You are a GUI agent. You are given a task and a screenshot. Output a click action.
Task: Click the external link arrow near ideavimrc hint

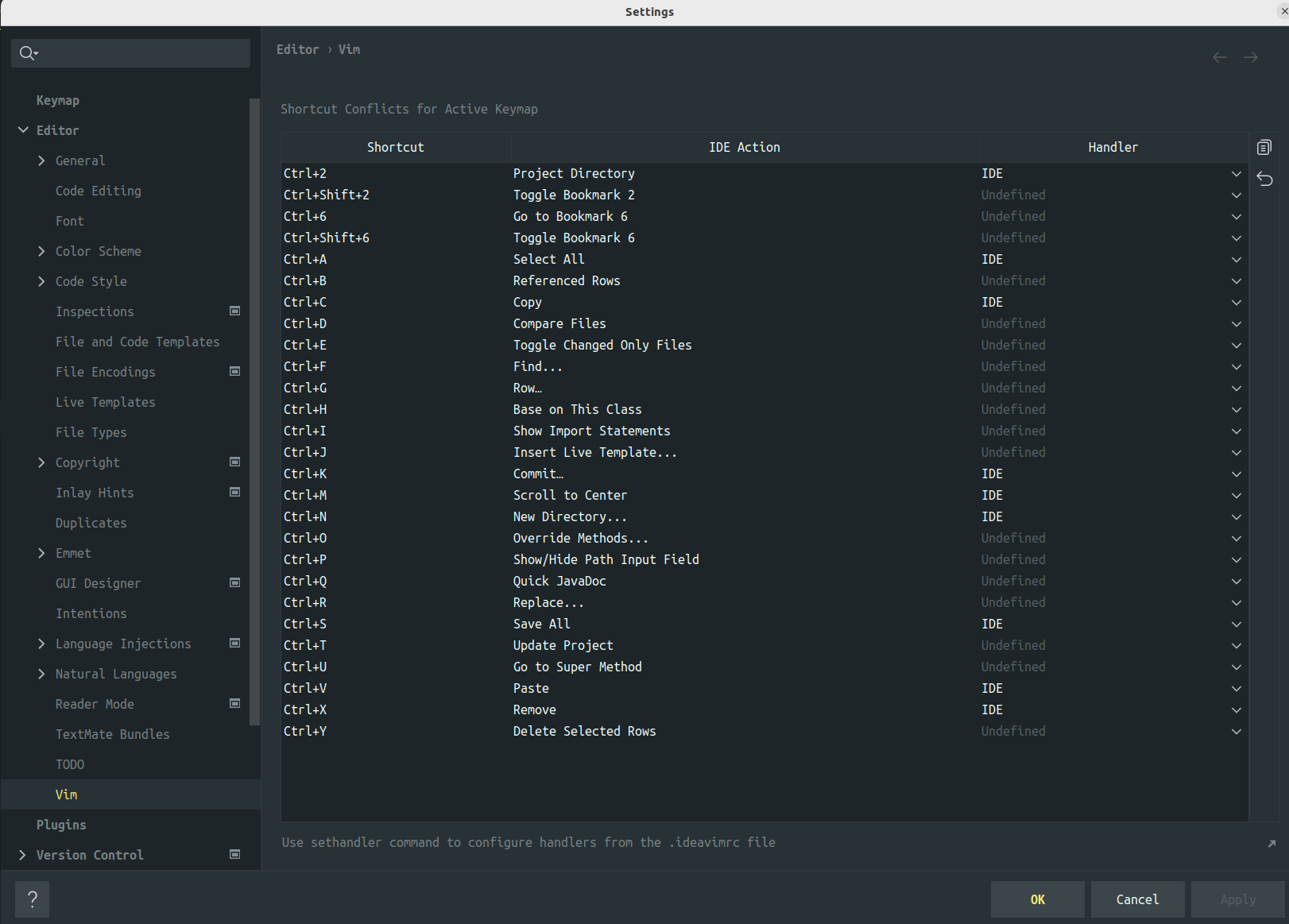(x=1272, y=843)
